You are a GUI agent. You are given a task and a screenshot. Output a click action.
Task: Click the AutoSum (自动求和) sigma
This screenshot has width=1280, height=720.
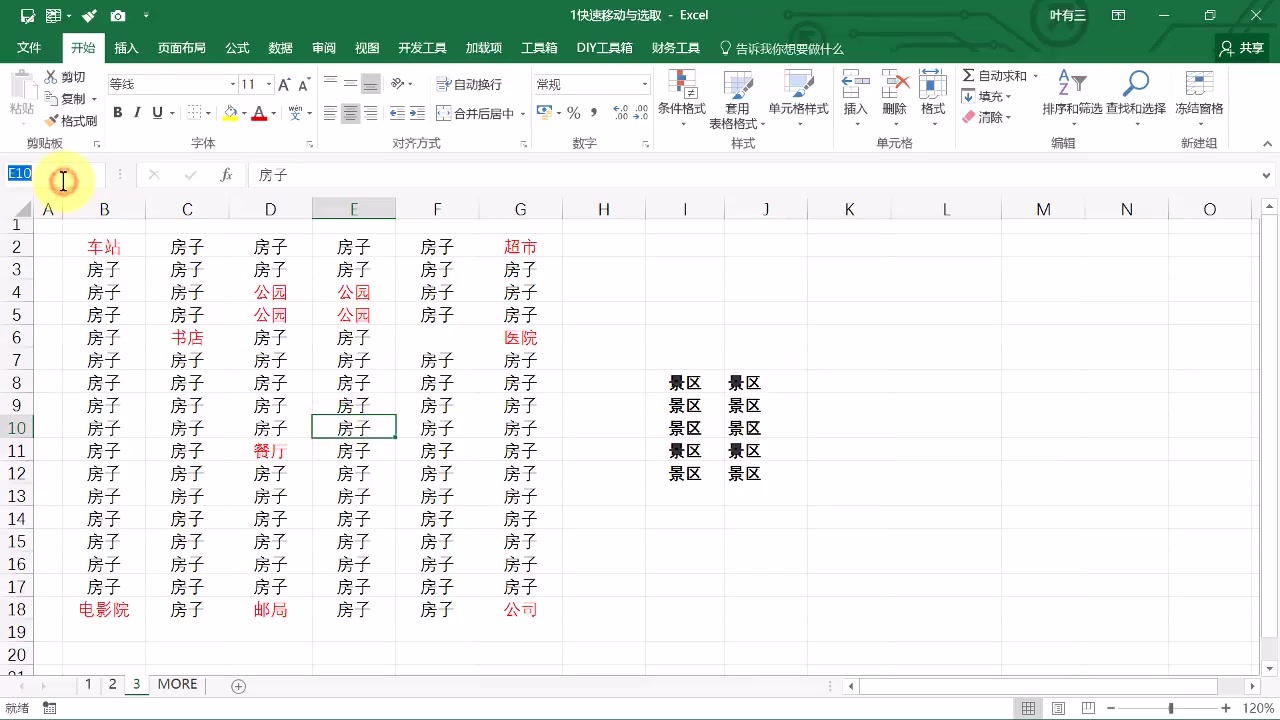click(994, 76)
